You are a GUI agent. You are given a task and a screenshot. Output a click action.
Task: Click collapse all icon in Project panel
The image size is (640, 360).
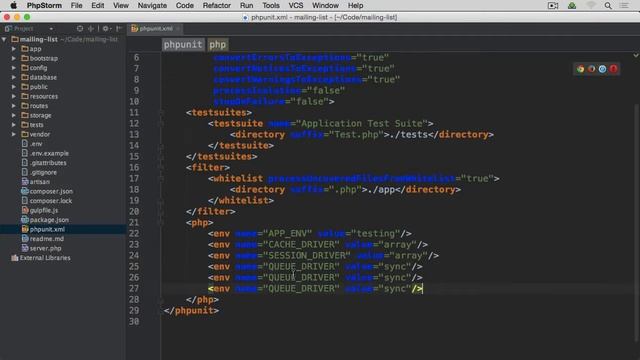[x=91, y=29]
